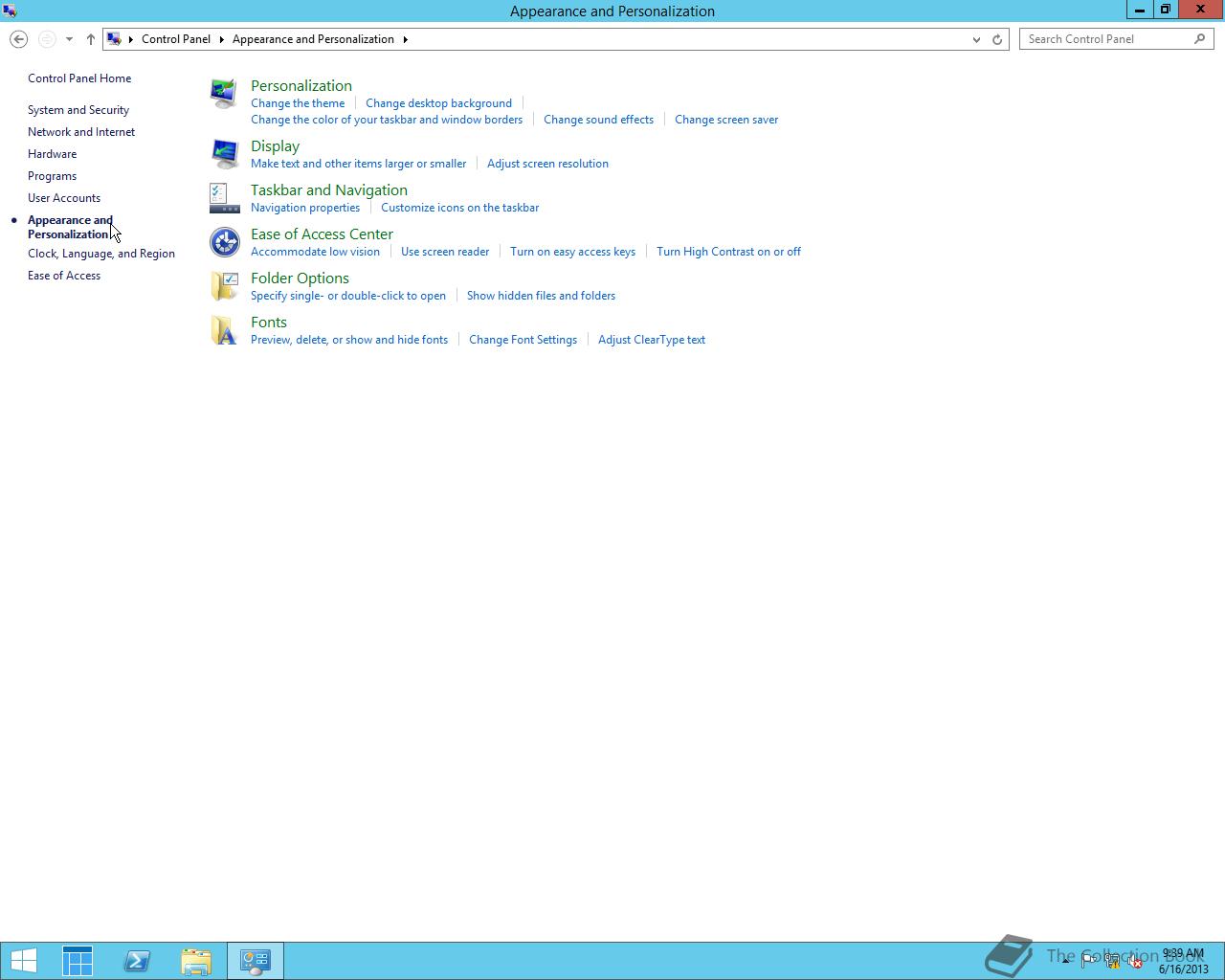Open the Fonts heading link
This screenshot has height=980, width=1225.
pos(269,323)
